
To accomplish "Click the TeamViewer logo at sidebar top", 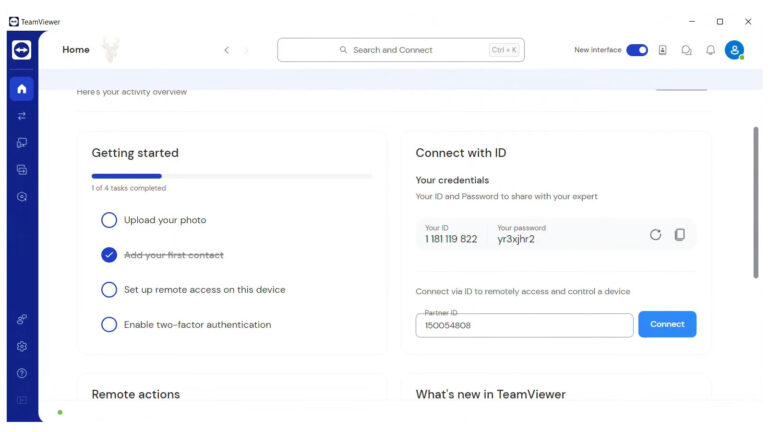I will click(22, 50).
